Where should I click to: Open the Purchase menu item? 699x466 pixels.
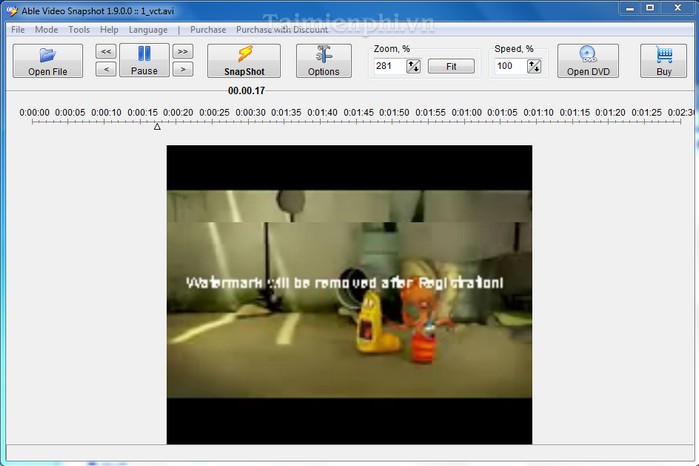(x=208, y=30)
